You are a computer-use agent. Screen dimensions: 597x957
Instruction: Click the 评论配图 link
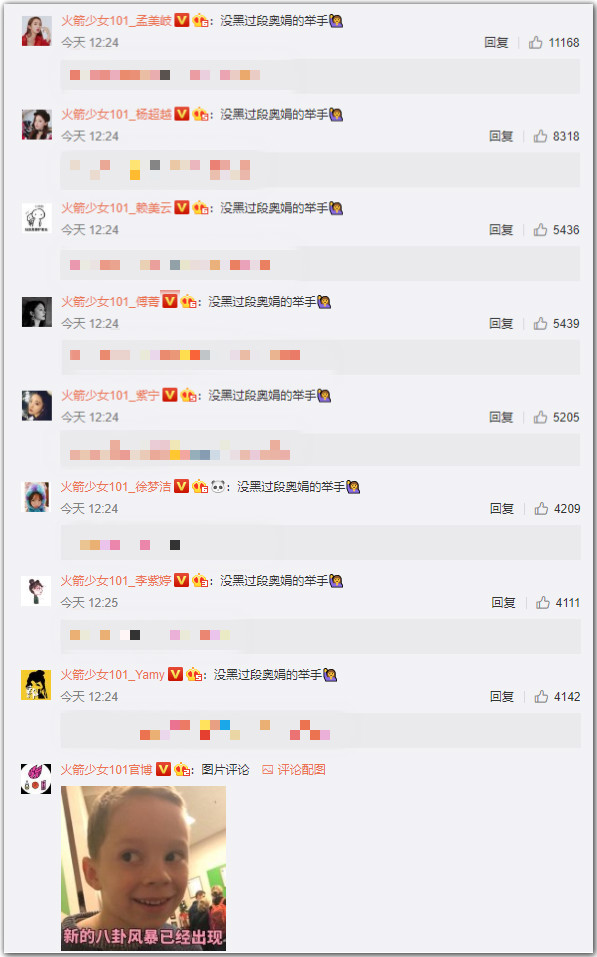pyautogui.click(x=294, y=770)
